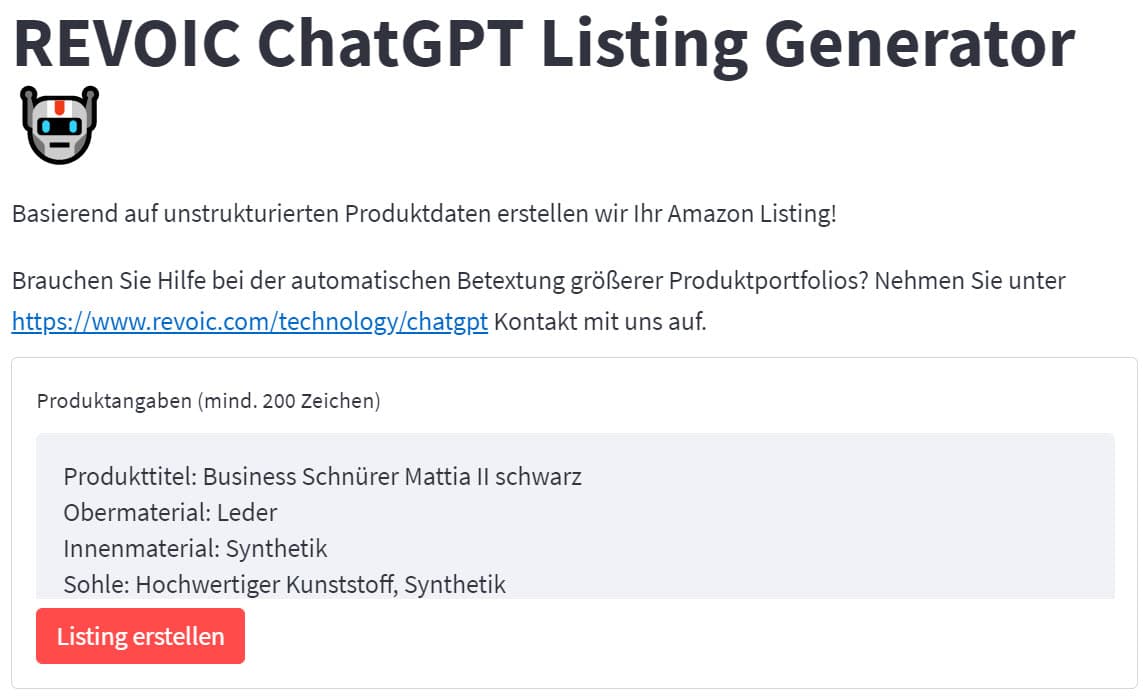Click the Basierend auf unstrukturierten Produktdaten sentence
This screenshot has width=1143, height=696.
click(424, 214)
